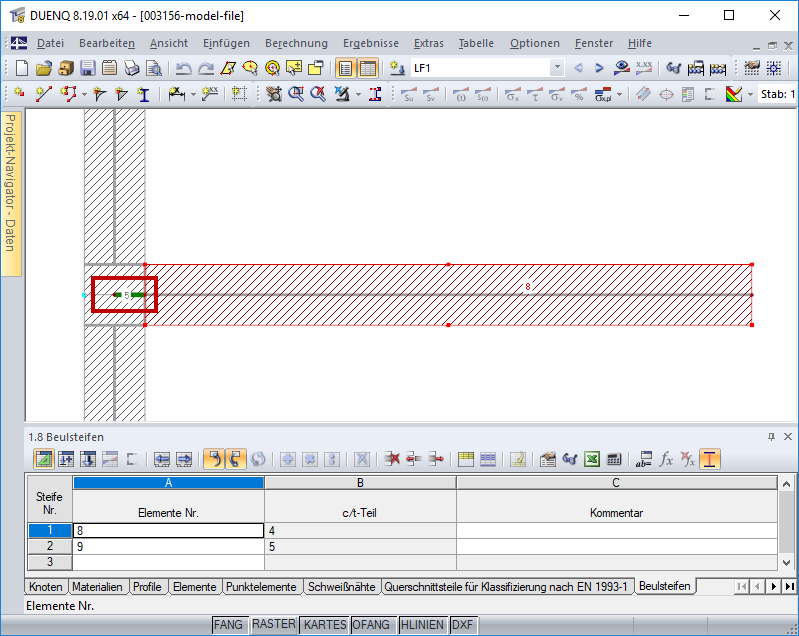Toggle the table display button
799x636 pixels.
(367, 68)
